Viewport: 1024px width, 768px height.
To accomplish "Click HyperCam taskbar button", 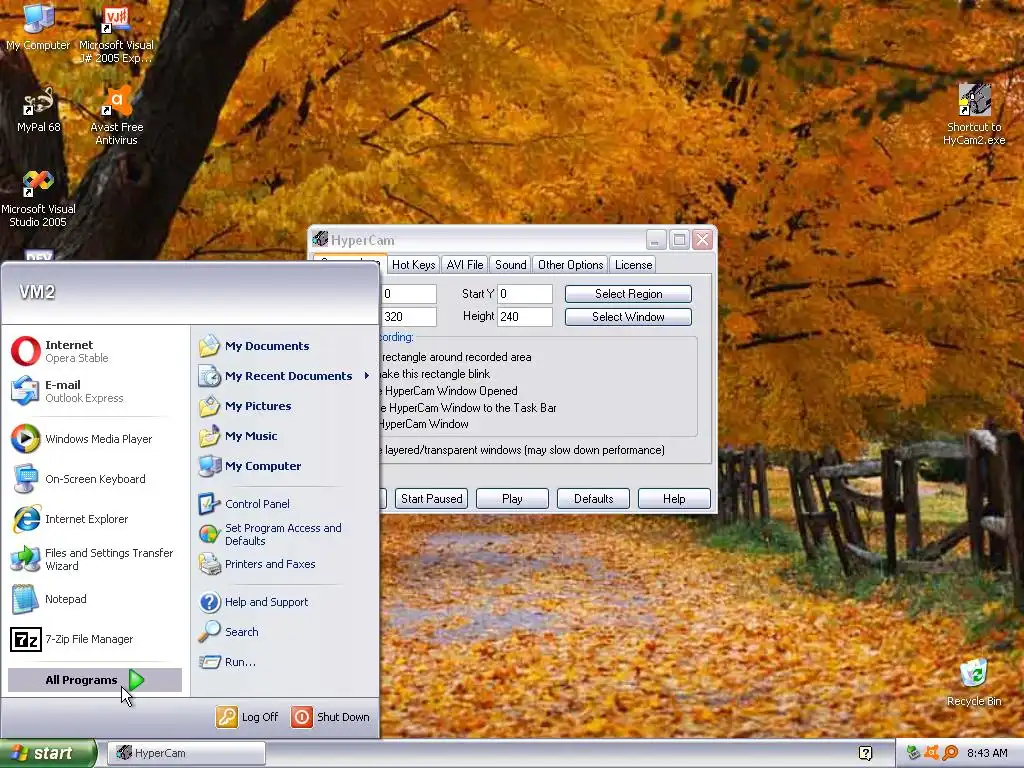I will coord(187,753).
